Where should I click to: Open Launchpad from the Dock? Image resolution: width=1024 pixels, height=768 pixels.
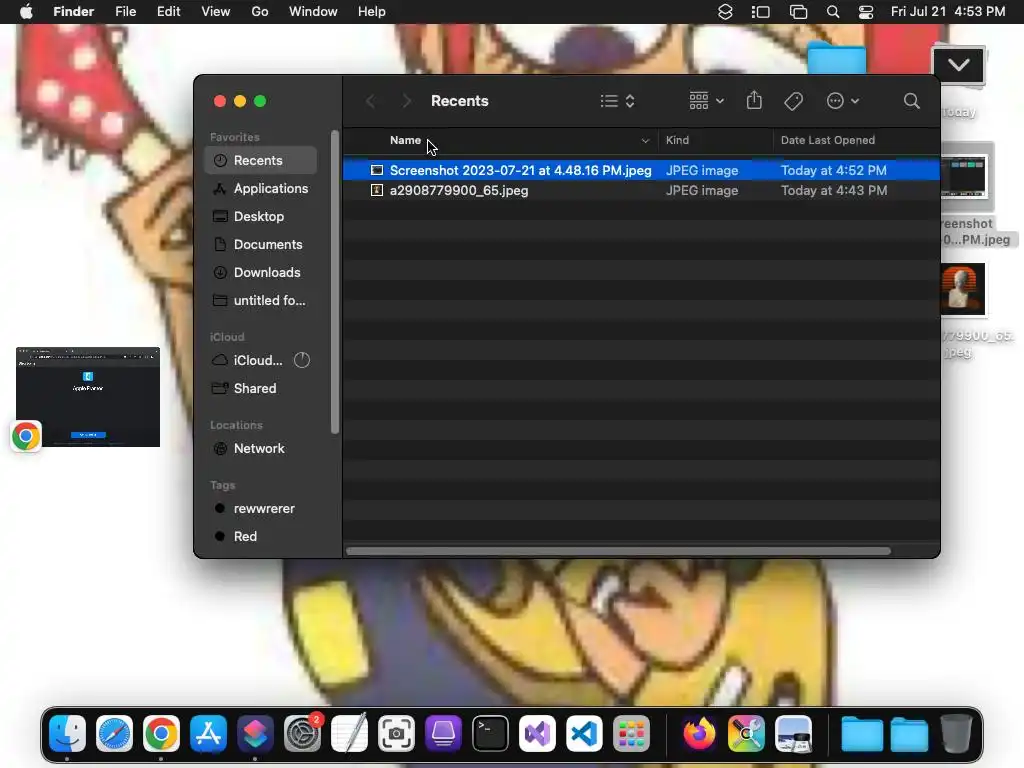[x=632, y=733]
